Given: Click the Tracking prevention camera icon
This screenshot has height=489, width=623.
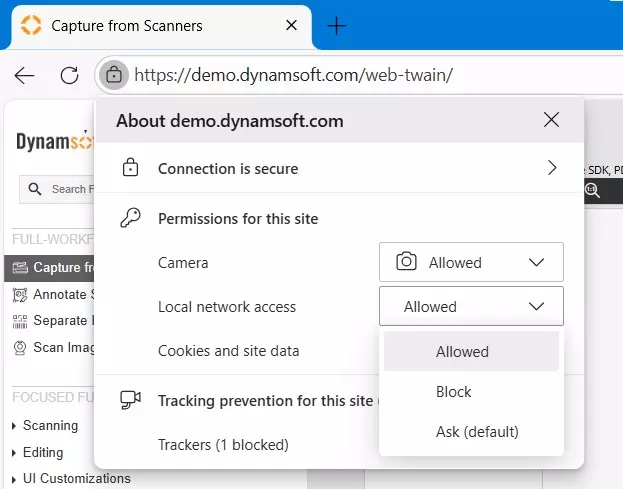Looking at the screenshot, I should (130, 400).
